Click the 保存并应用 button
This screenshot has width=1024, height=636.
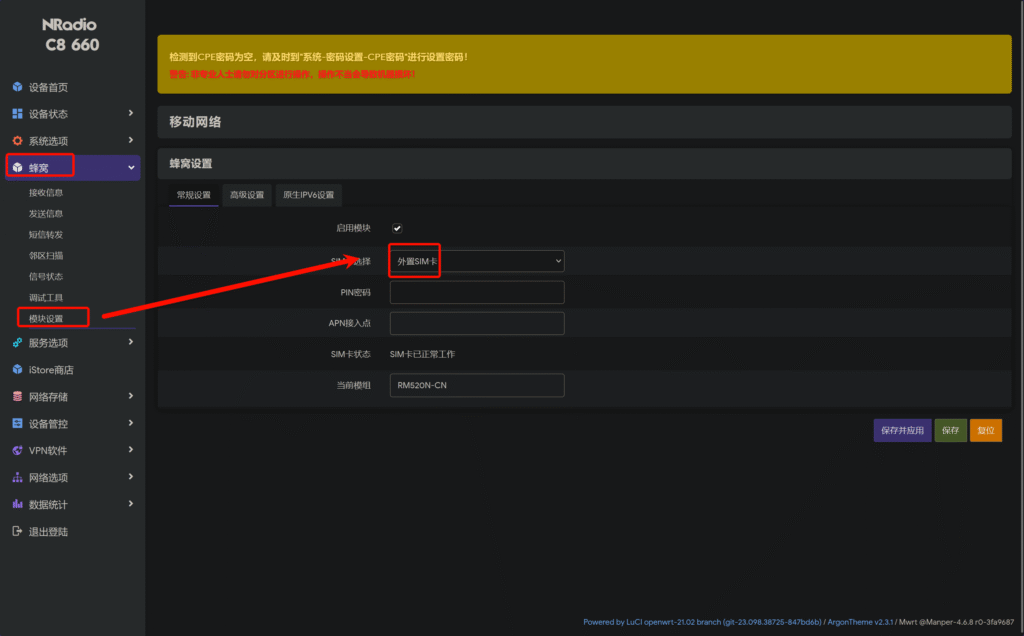(x=903, y=430)
